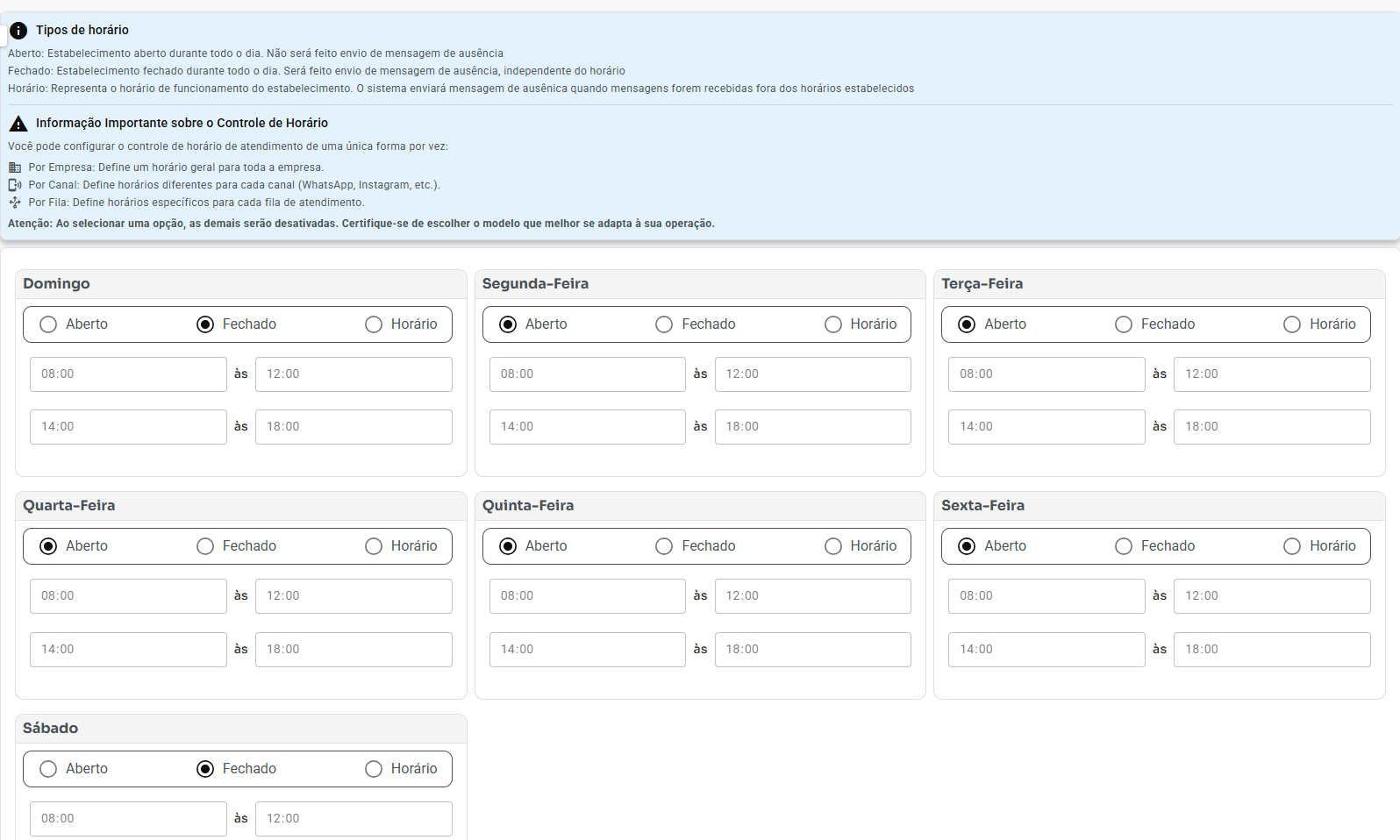Click Sexta-Feira's 08:00 time field
This screenshot has width=1400, height=840.
[1046, 596]
